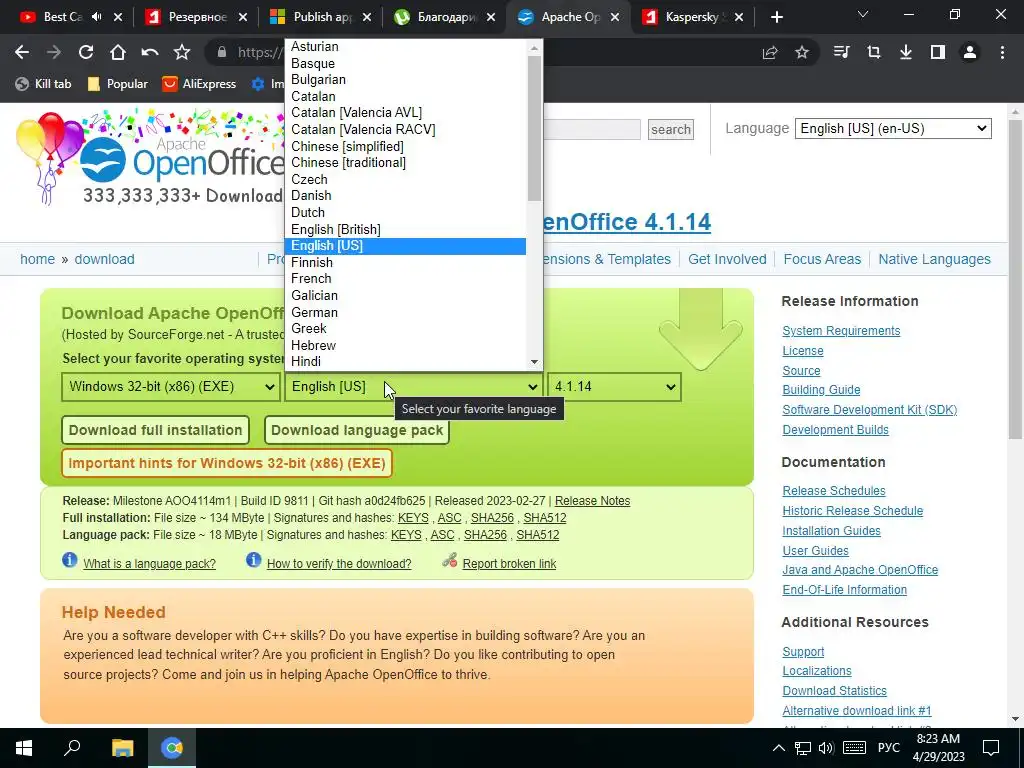Click the РУС input language indicator
This screenshot has width=1024, height=768.
pos(888,748)
